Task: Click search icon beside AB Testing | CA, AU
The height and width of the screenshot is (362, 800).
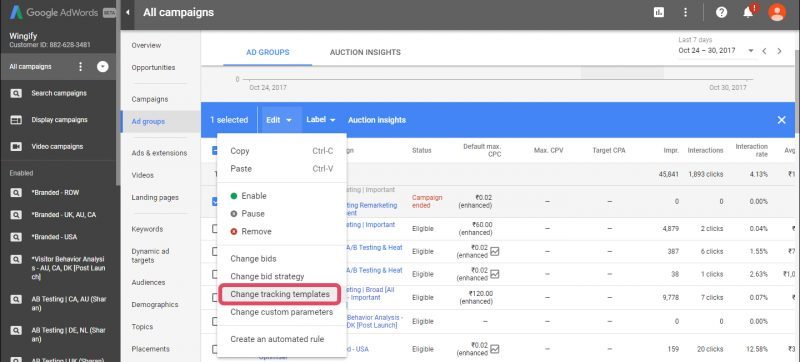Action: pyautogui.click(x=16, y=299)
